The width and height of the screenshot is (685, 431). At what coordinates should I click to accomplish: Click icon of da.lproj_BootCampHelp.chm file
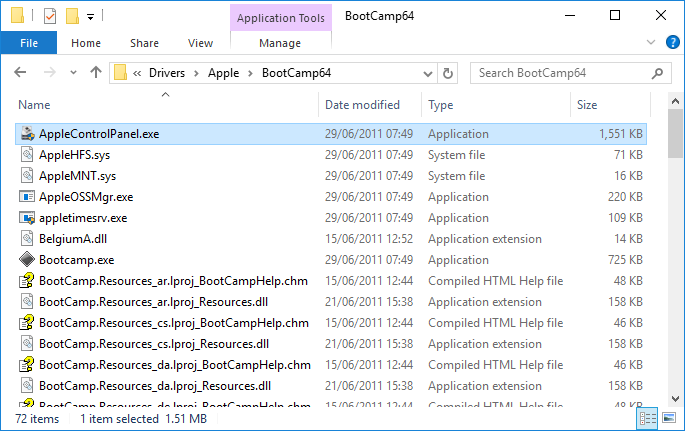point(27,364)
